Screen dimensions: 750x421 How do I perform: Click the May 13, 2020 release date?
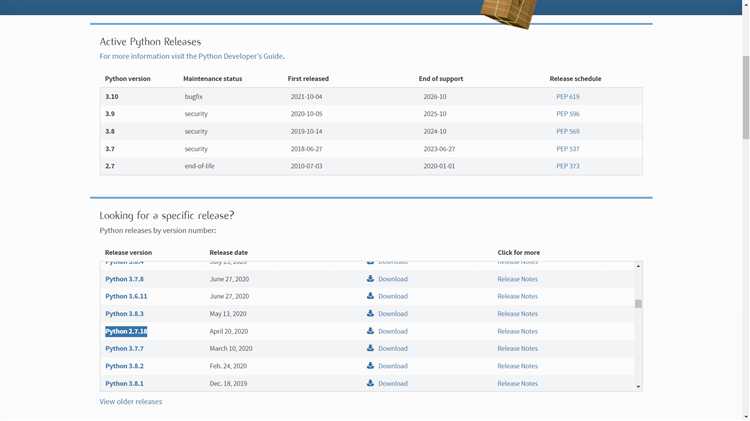point(228,314)
